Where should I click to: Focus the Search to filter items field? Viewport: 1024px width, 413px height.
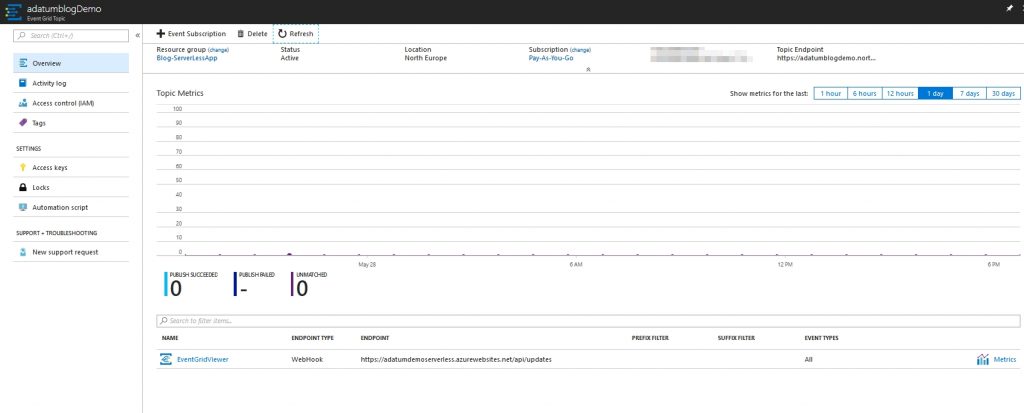pyautogui.click(x=588, y=321)
